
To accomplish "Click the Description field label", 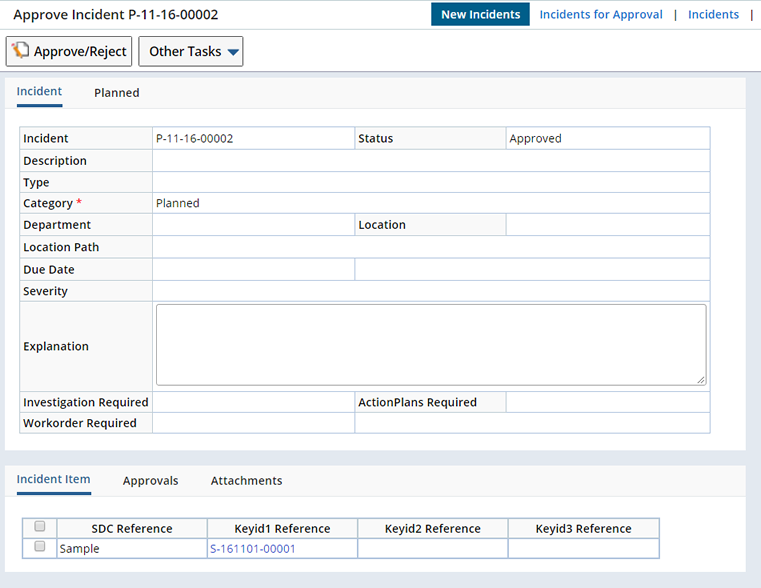I will tap(55, 161).
